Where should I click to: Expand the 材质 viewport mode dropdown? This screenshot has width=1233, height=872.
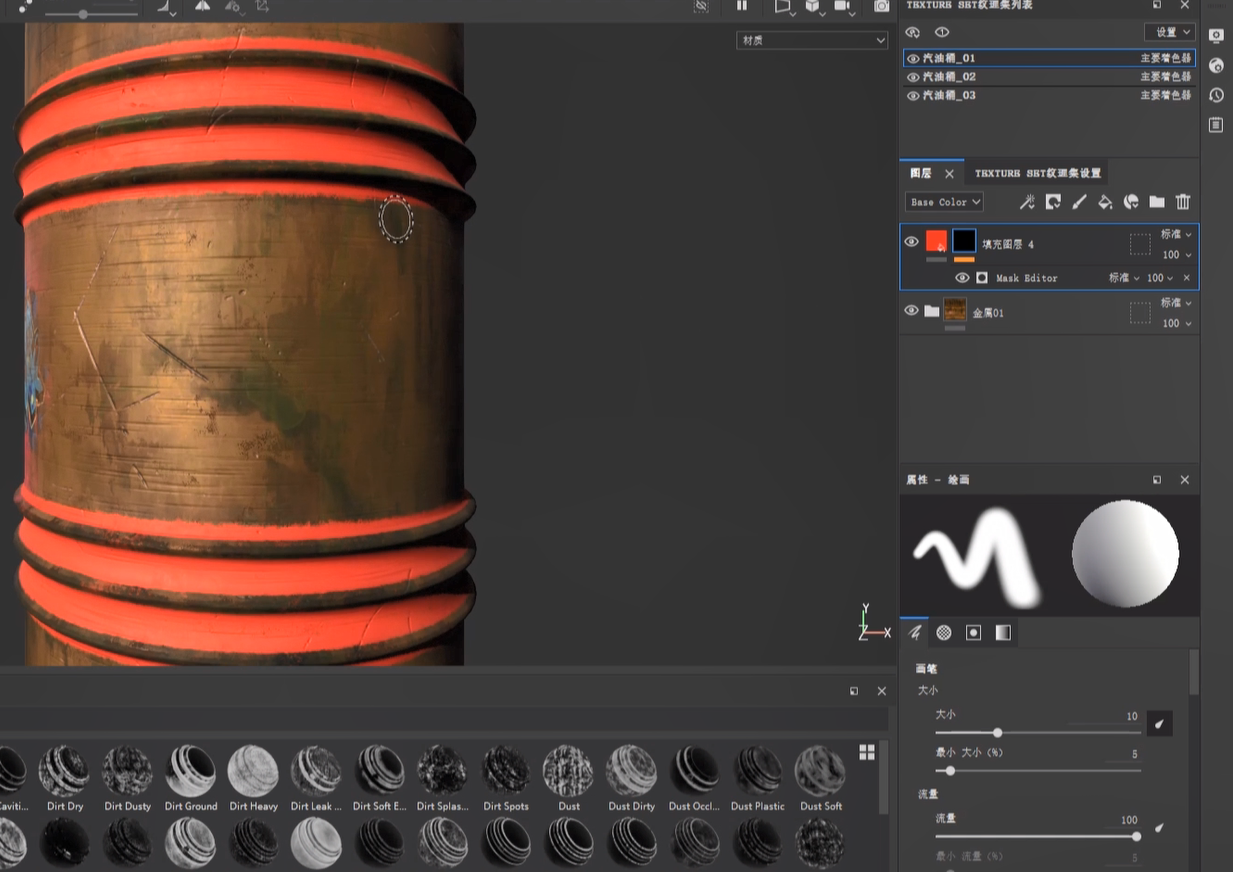811,41
